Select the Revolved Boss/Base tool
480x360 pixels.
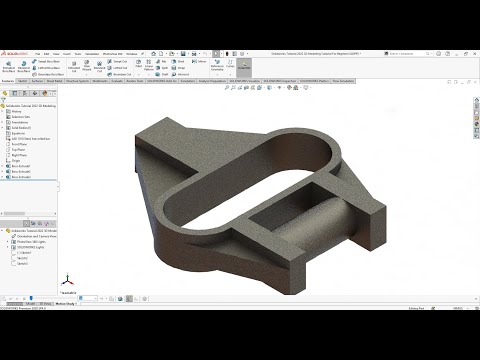[24, 66]
